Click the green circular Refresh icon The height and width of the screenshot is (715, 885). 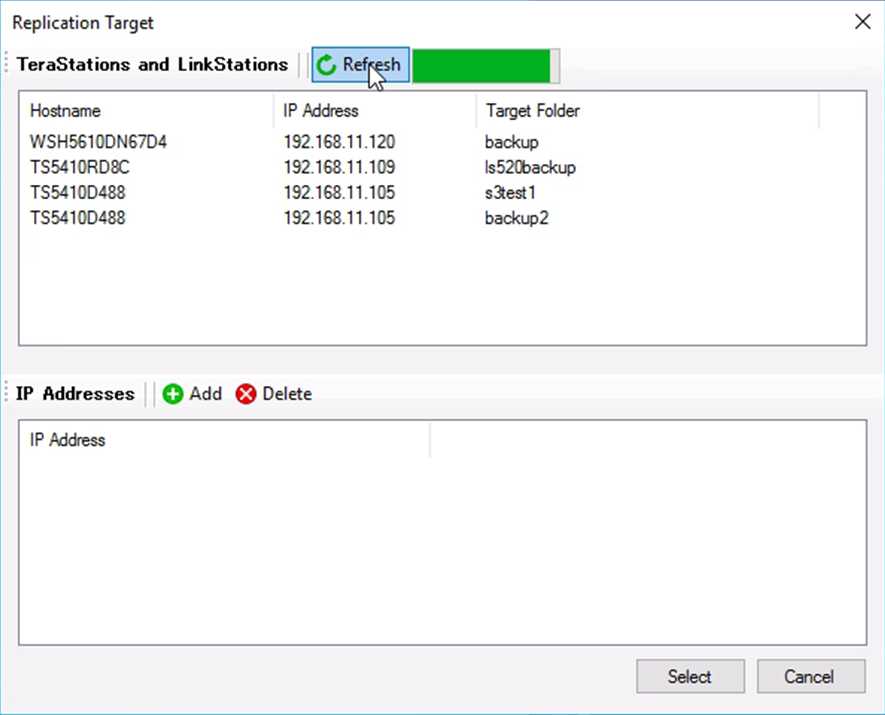(x=326, y=66)
